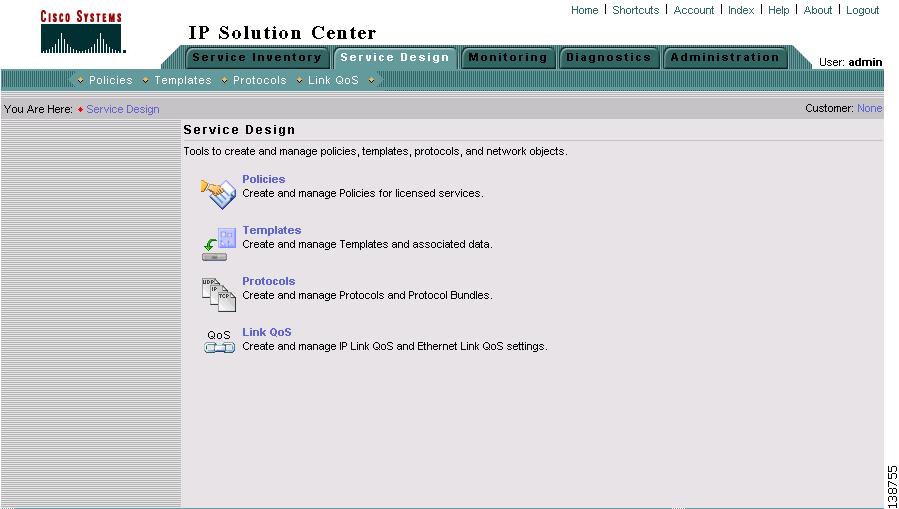Select the Service Design tab
The height and width of the screenshot is (509, 899).
(x=394, y=57)
